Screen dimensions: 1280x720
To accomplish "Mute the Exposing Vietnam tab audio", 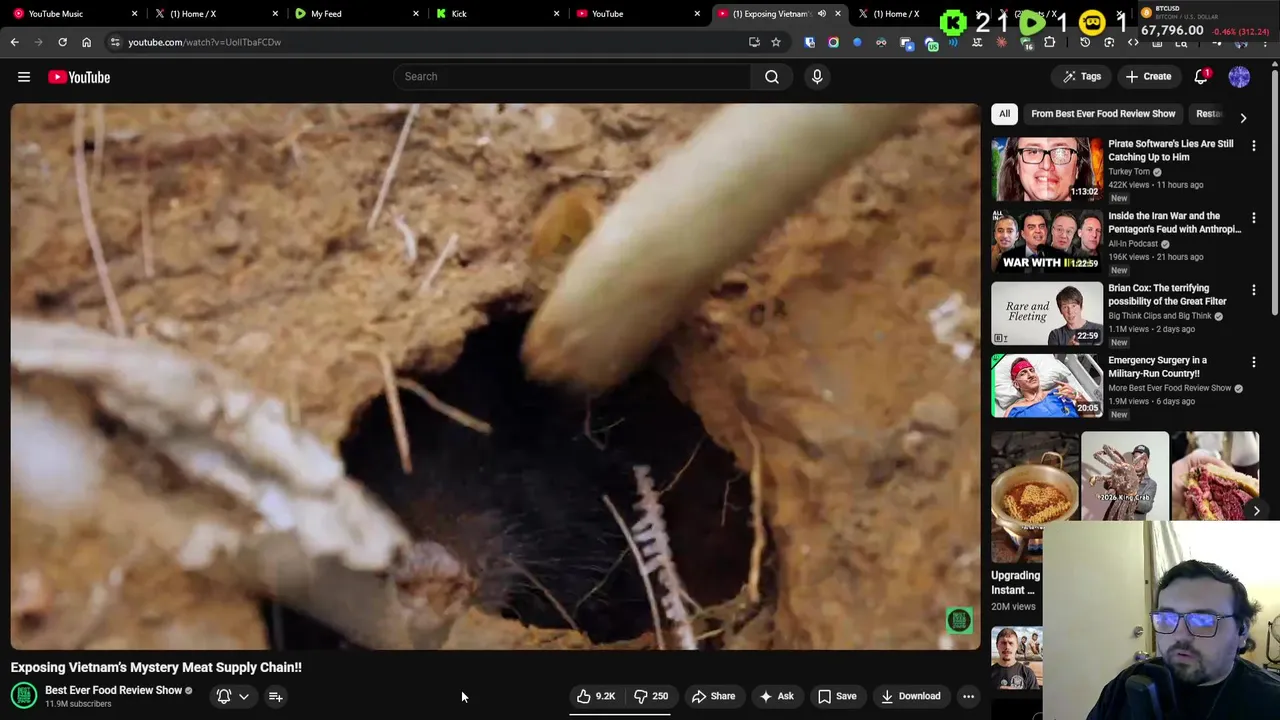I will [821, 14].
